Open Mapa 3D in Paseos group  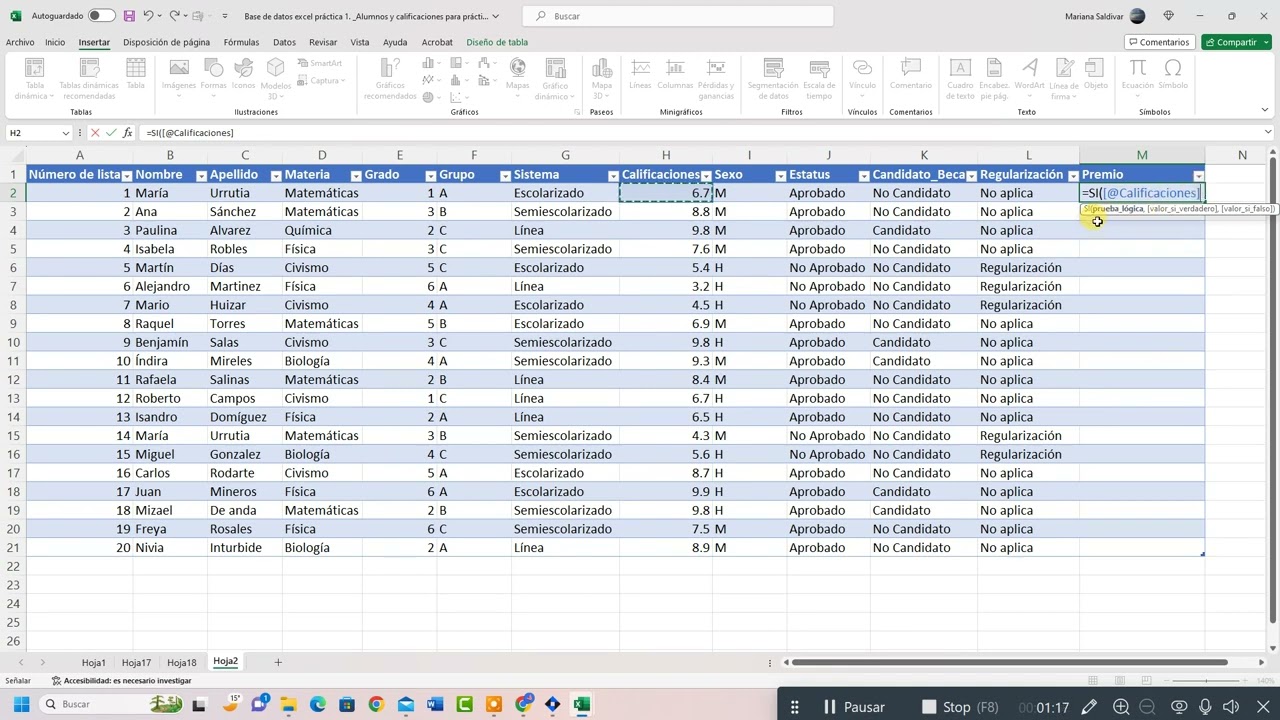[x=601, y=78]
